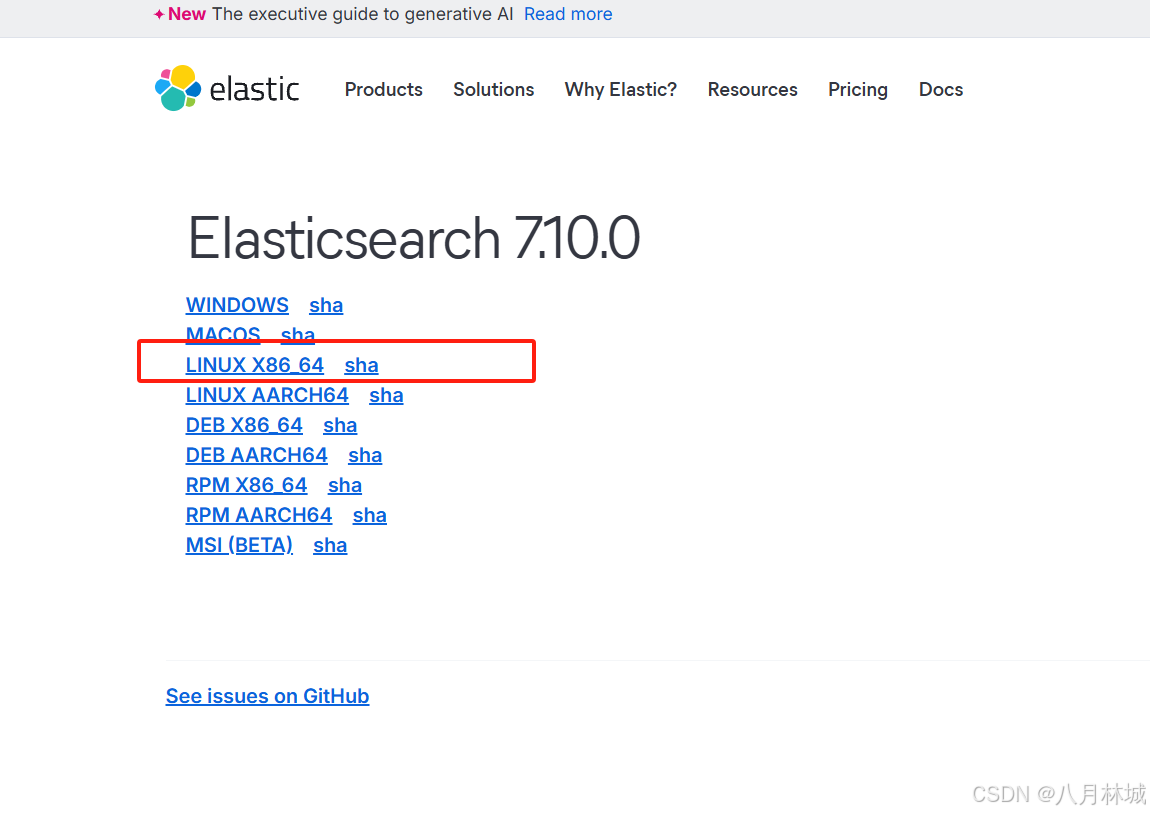The width and height of the screenshot is (1150, 814).
Task: Open the sha link next to MACOS
Action: click(298, 334)
